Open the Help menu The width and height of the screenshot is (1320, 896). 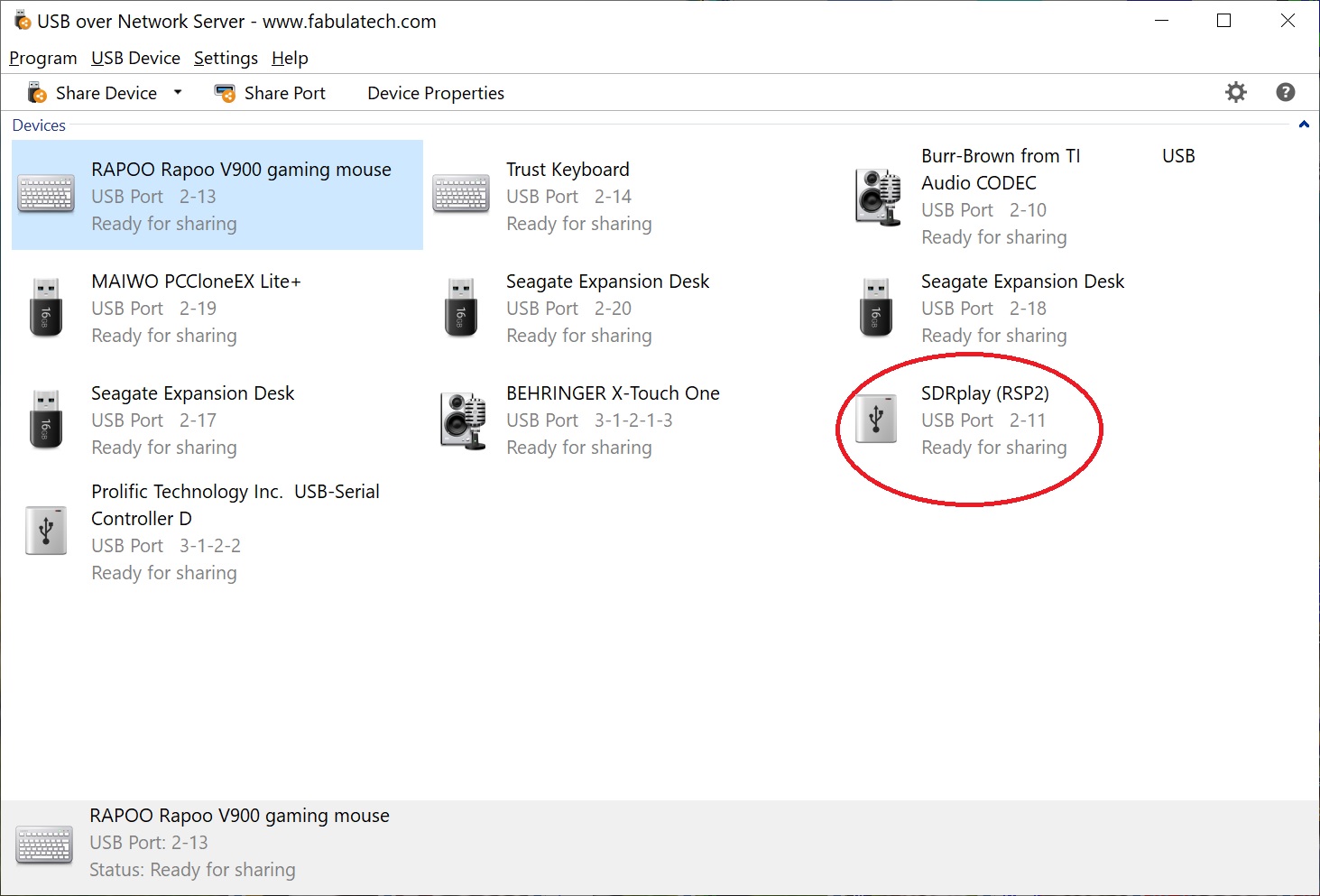[290, 58]
